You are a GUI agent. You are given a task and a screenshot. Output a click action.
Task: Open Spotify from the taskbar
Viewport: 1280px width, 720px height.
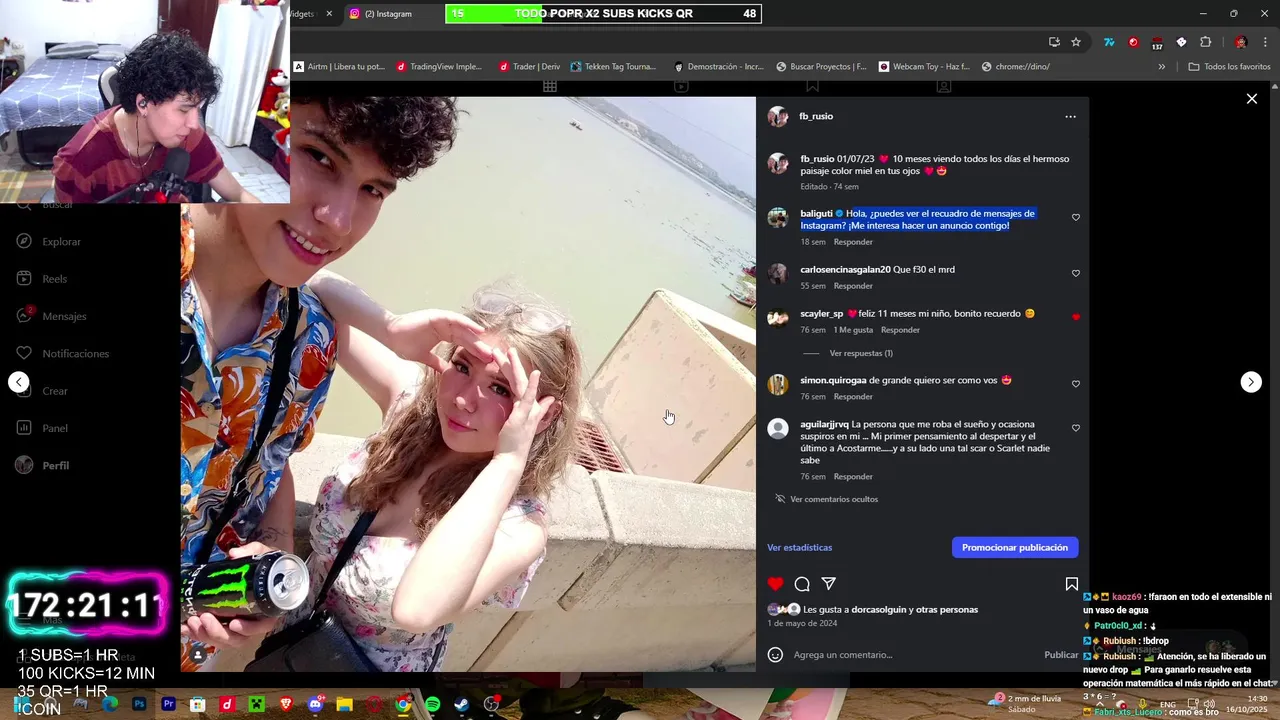(x=432, y=704)
